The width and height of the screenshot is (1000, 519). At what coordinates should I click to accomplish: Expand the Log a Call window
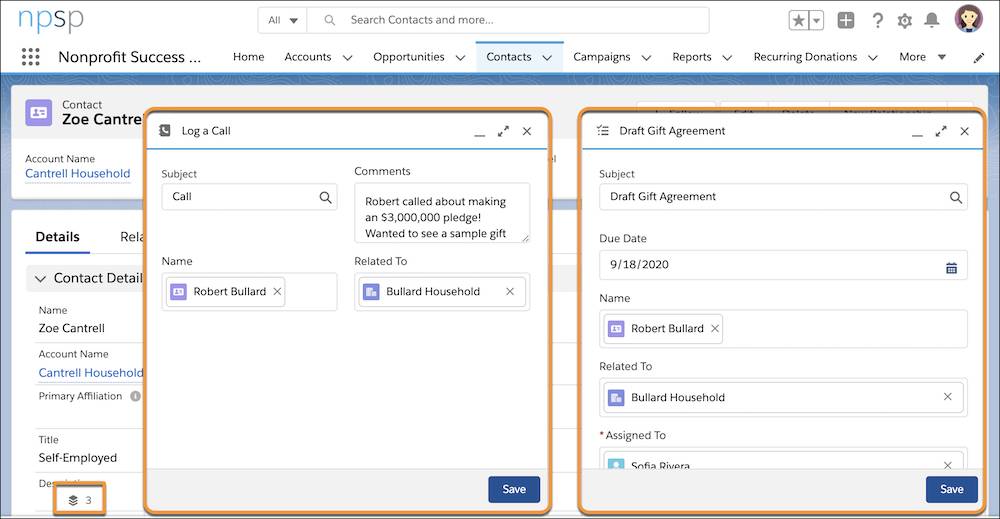503,131
